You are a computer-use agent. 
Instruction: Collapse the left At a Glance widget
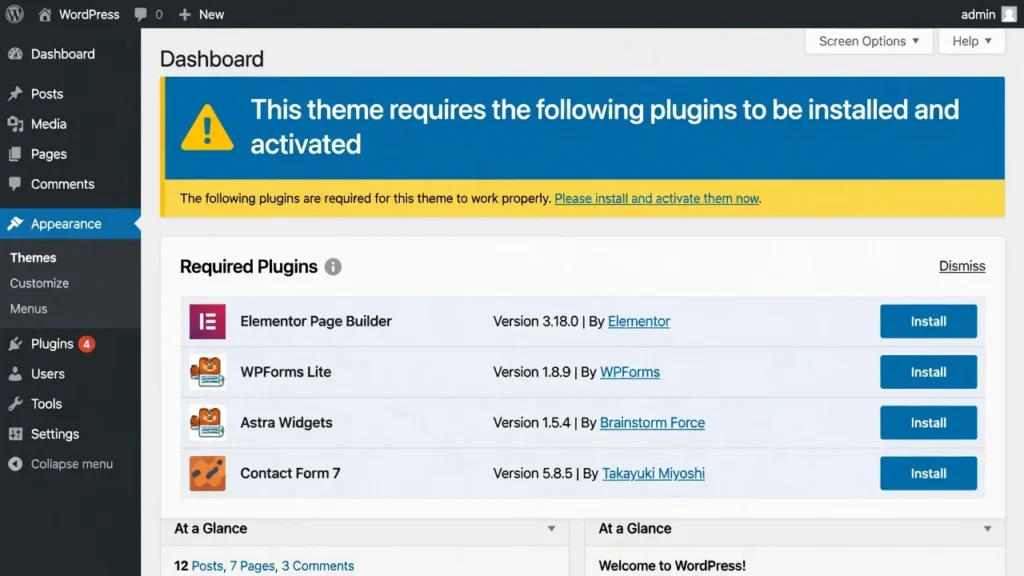[x=551, y=528]
